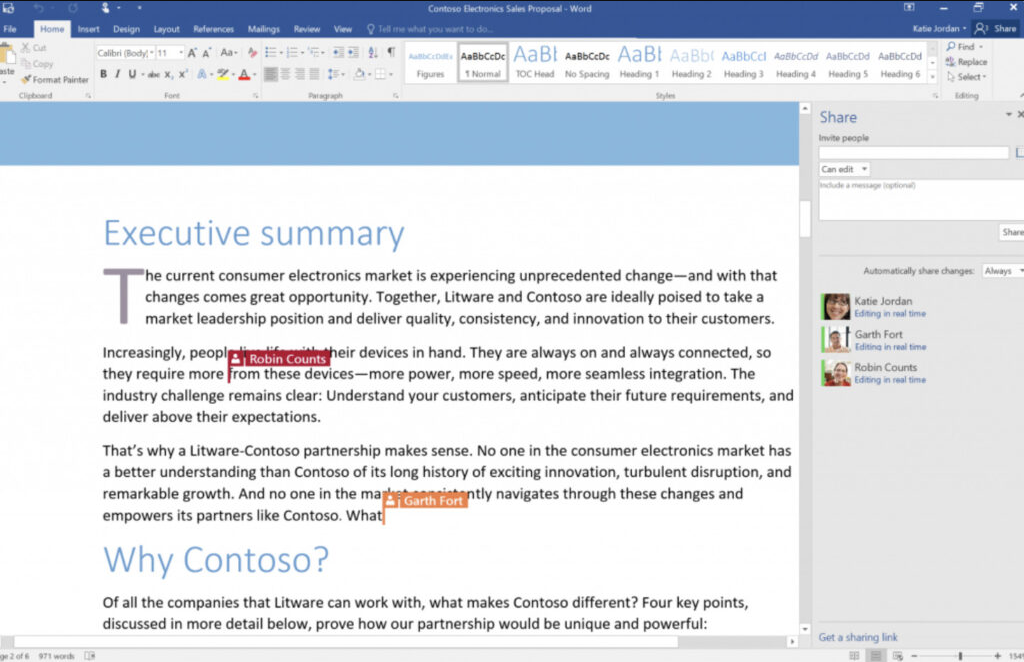The image size is (1024, 662).
Task: Click the Sort icon in Paragraph group
Action: (373, 53)
